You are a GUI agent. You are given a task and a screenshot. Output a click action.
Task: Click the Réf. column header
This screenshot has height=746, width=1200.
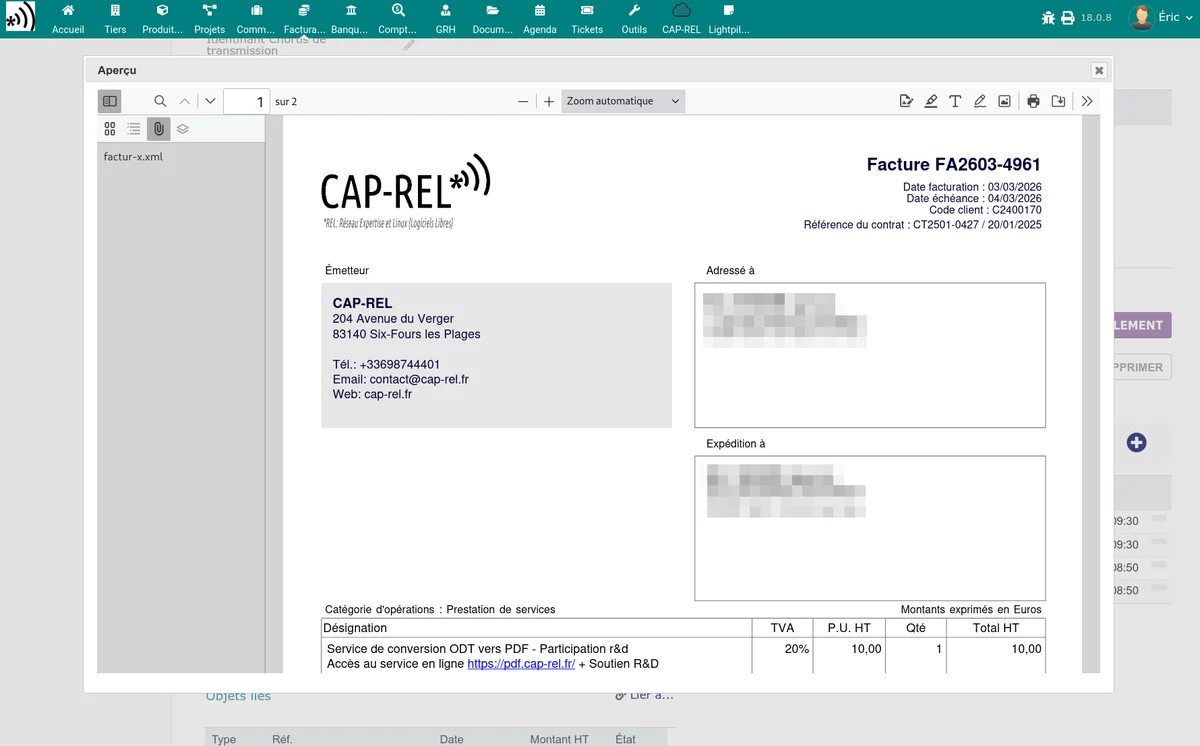(282, 739)
